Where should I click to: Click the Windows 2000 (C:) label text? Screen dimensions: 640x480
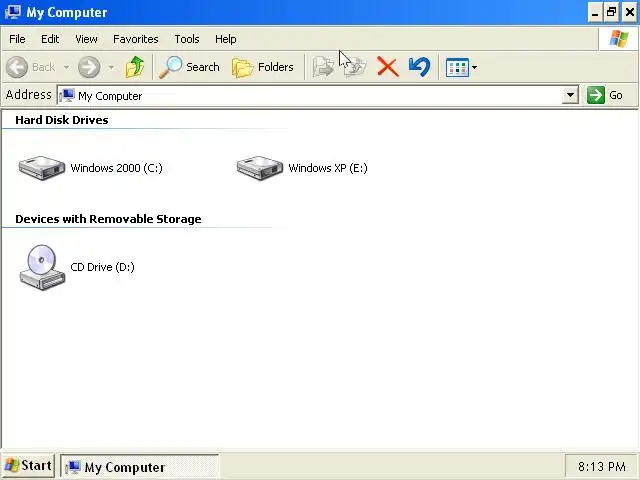[x=116, y=168]
